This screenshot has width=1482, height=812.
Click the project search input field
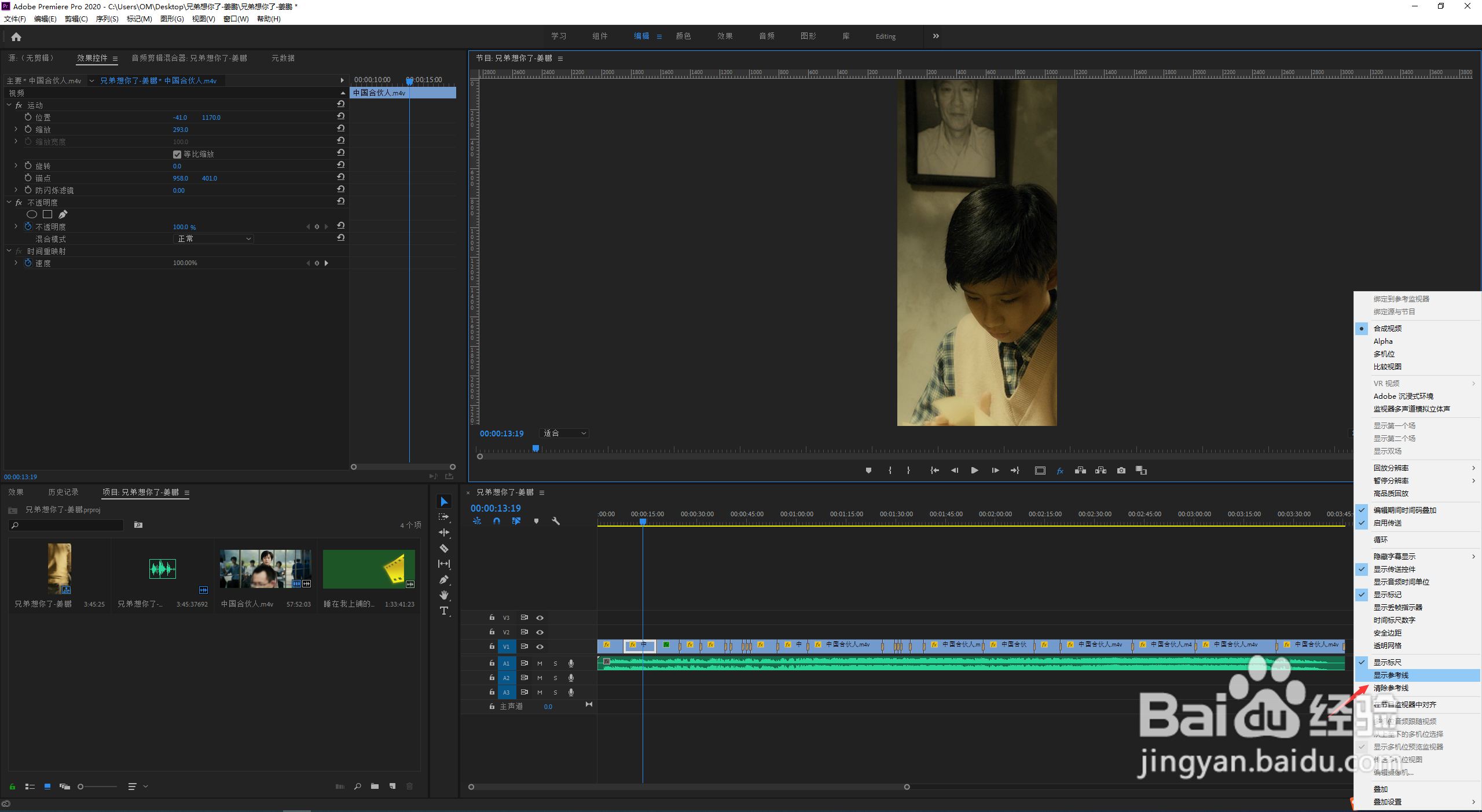tap(67, 525)
